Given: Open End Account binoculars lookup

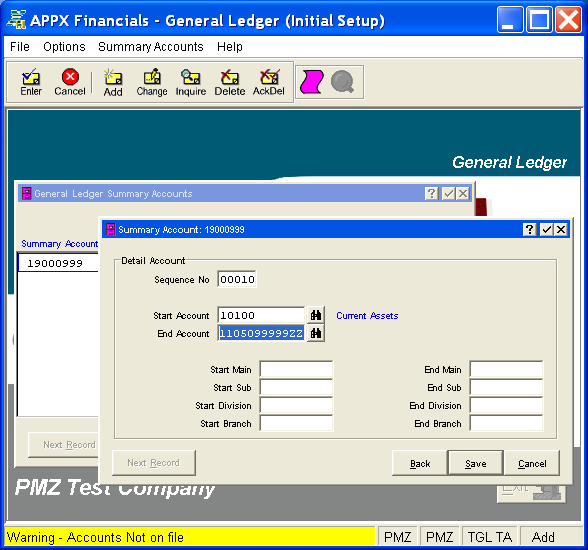Looking at the screenshot, I should [316, 333].
